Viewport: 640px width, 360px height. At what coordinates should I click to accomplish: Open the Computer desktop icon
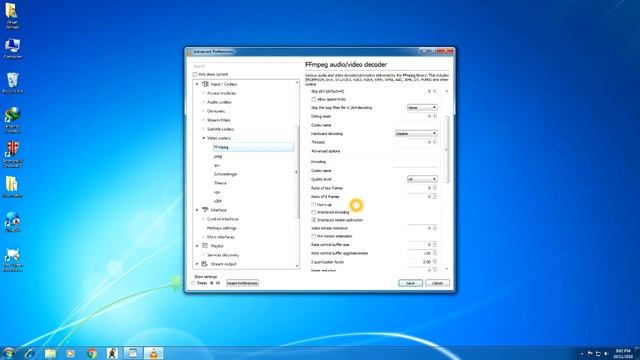click(12, 49)
